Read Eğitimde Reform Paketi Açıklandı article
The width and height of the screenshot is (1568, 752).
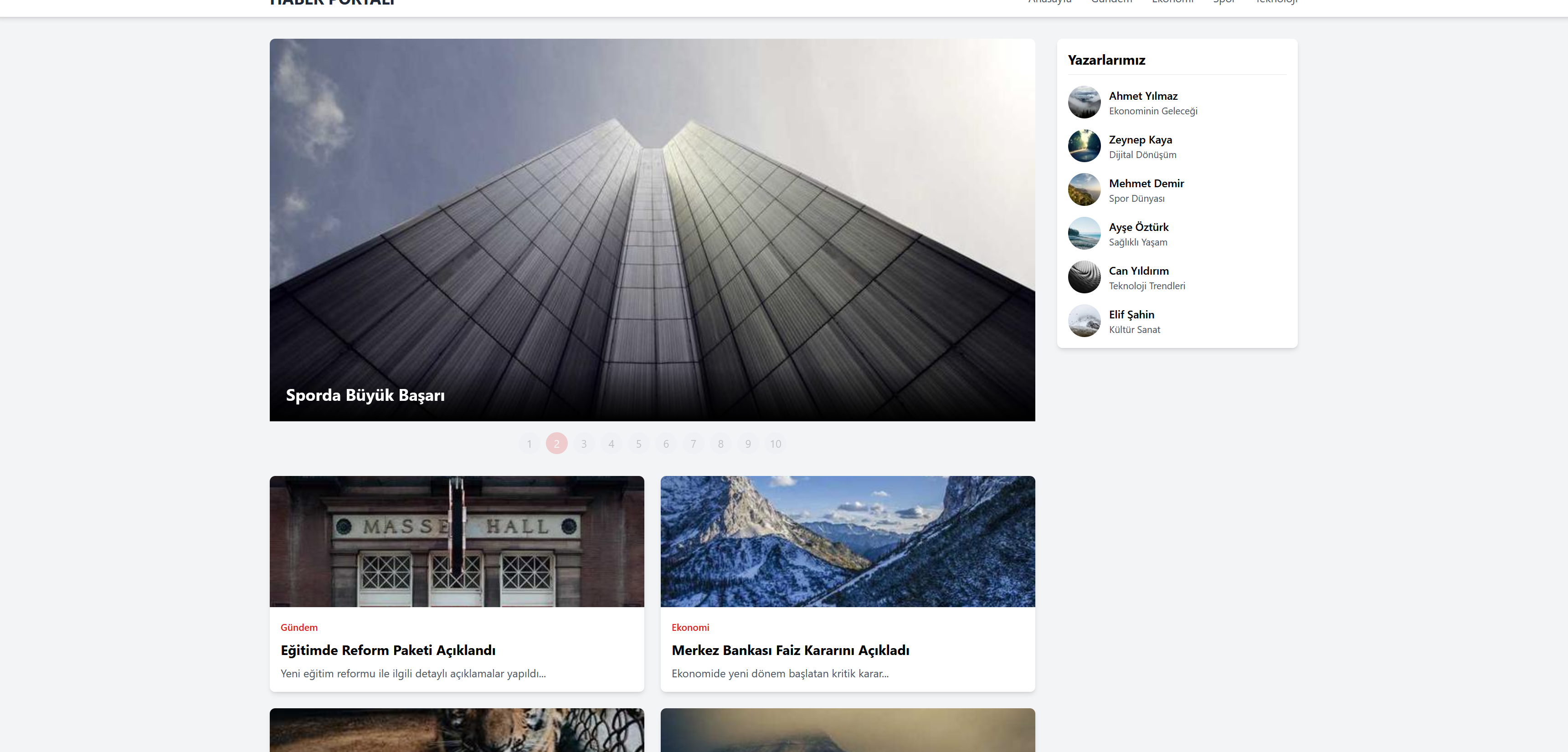(x=388, y=650)
